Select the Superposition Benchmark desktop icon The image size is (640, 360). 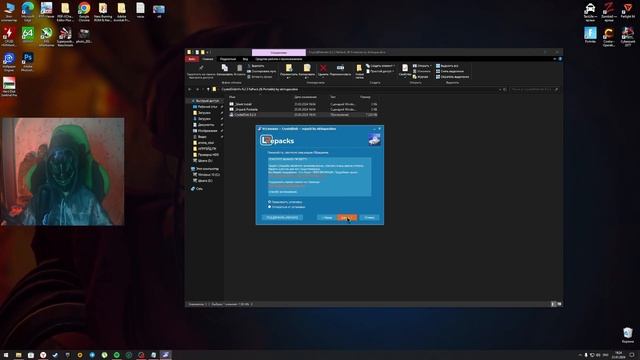(65, 37)
